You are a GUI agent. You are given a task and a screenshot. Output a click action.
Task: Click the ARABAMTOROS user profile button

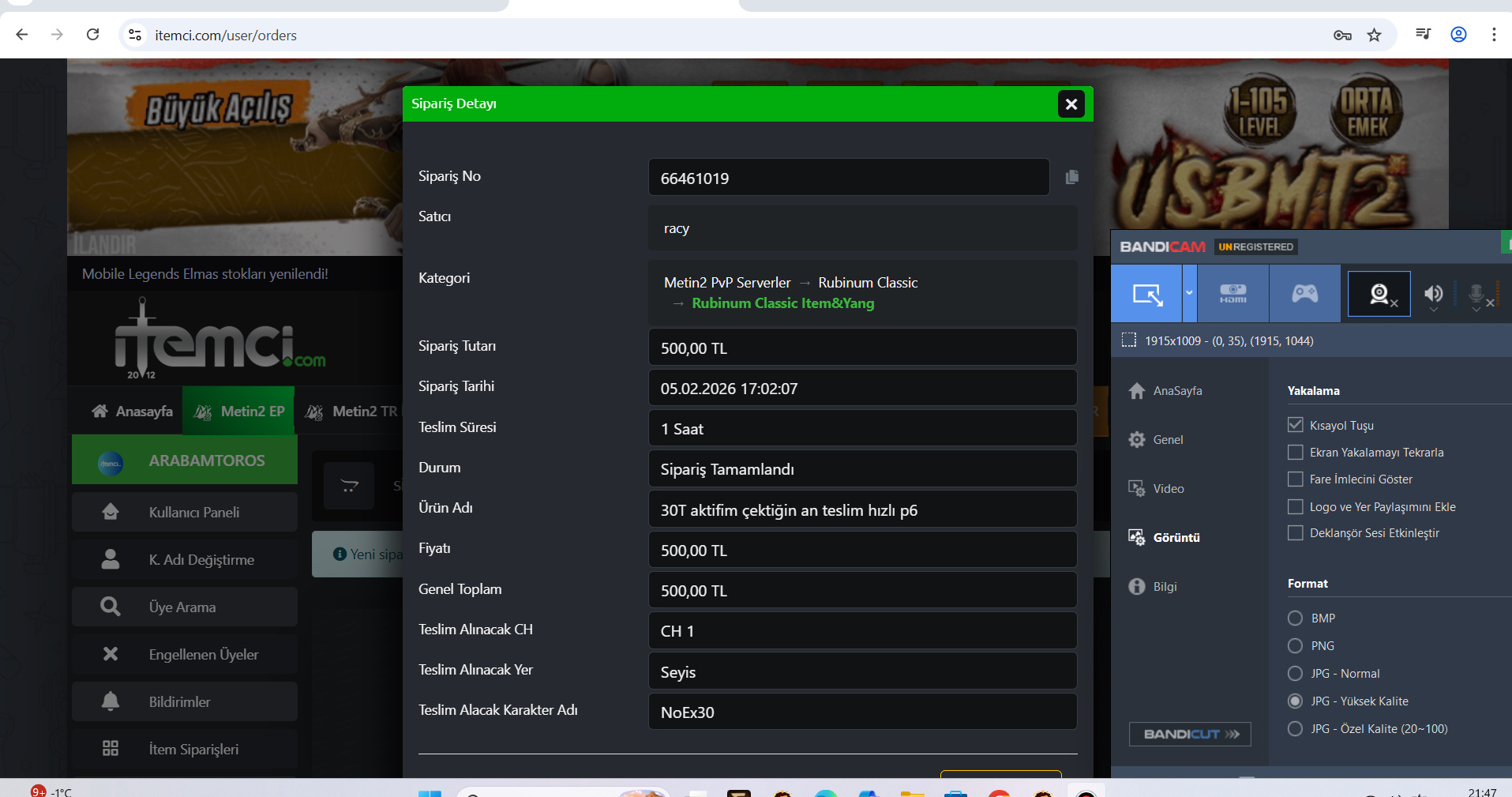pos(185,461)
